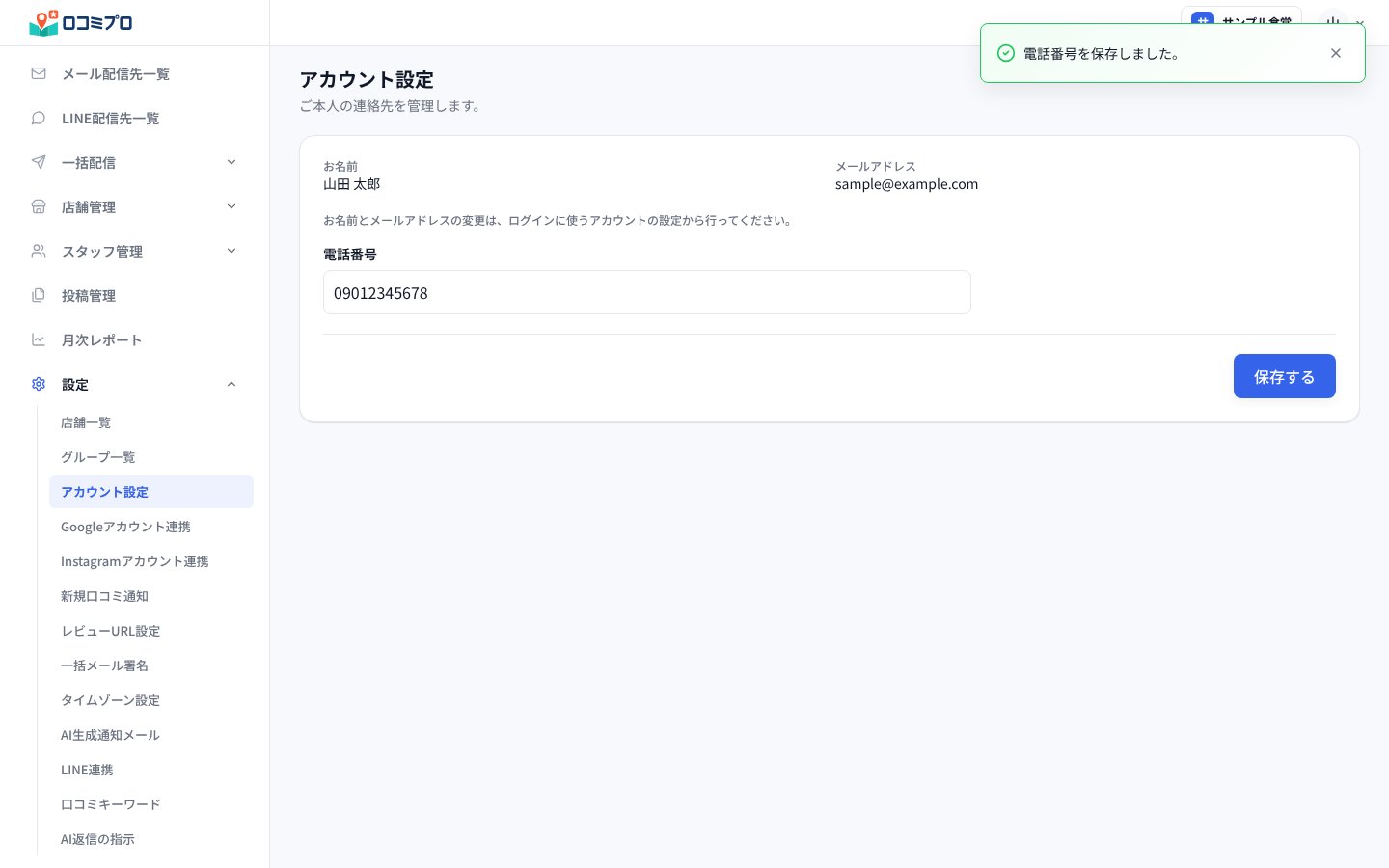
Task: Expand the 店舗管理 submenu chevron
Action: [x=231, y=206]
